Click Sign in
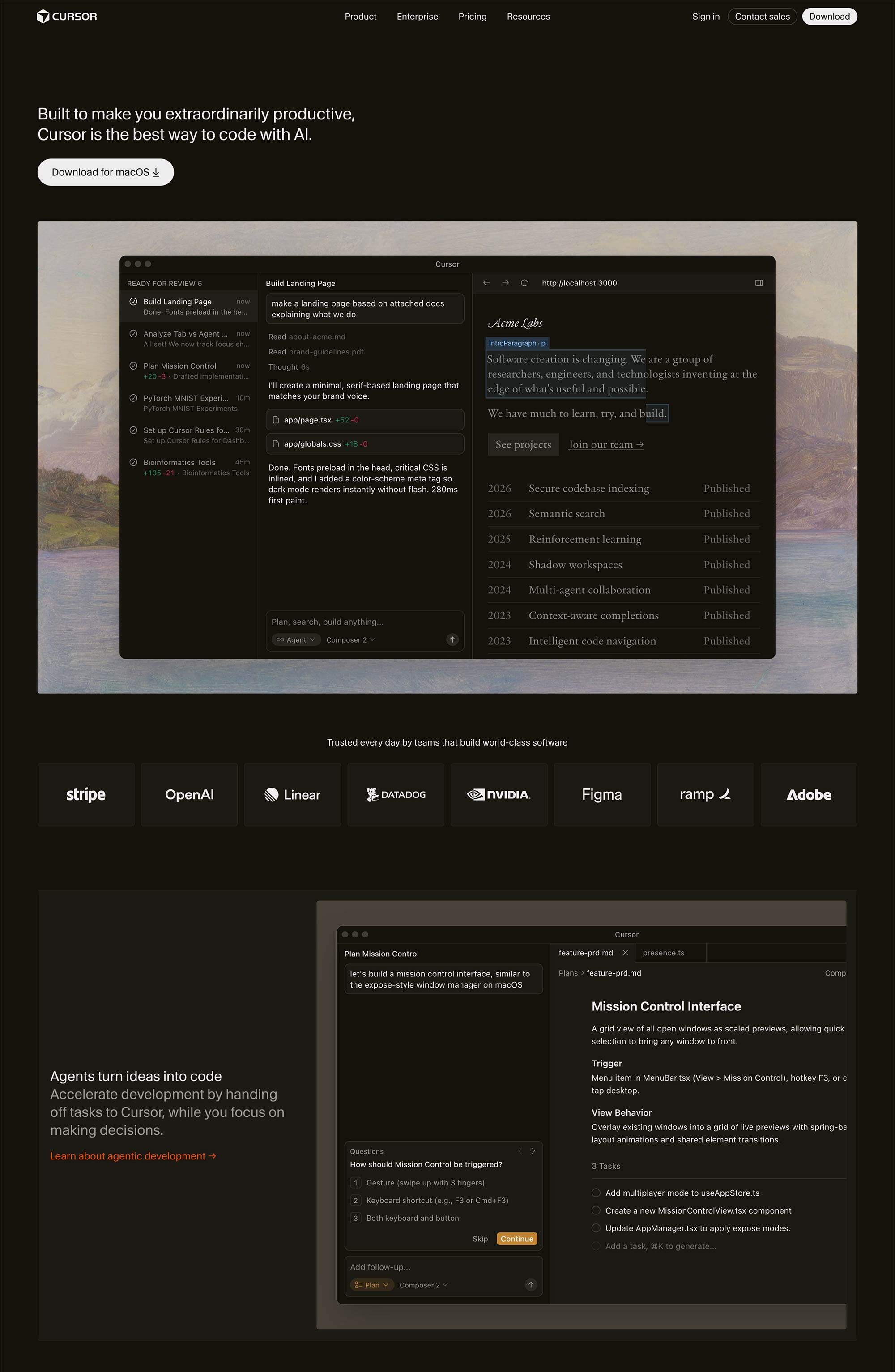The width and height of the screenshot is (895, 1372). click(x=706, y=16)
